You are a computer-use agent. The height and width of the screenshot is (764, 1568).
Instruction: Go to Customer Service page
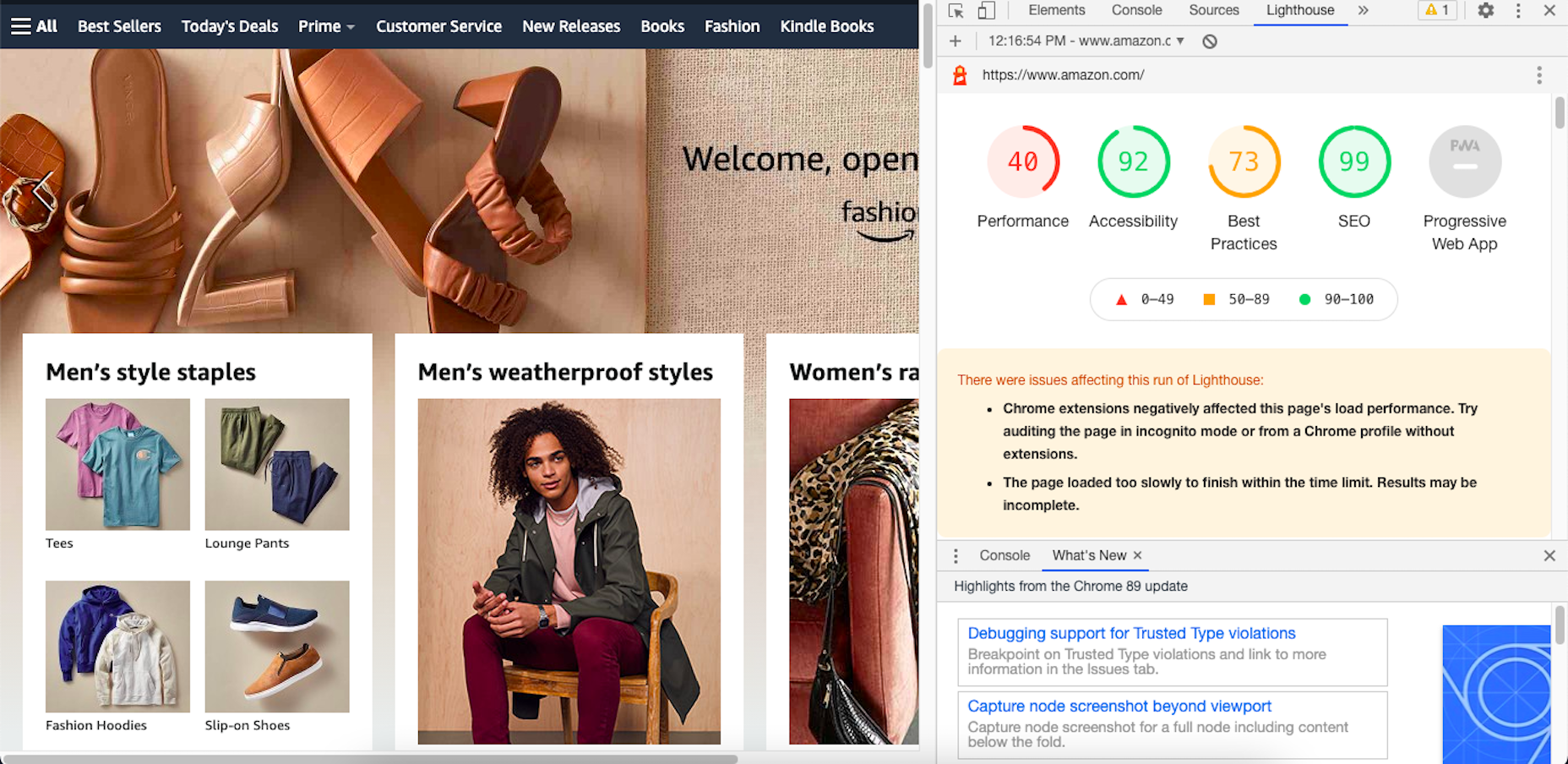(x=438, y=26)
